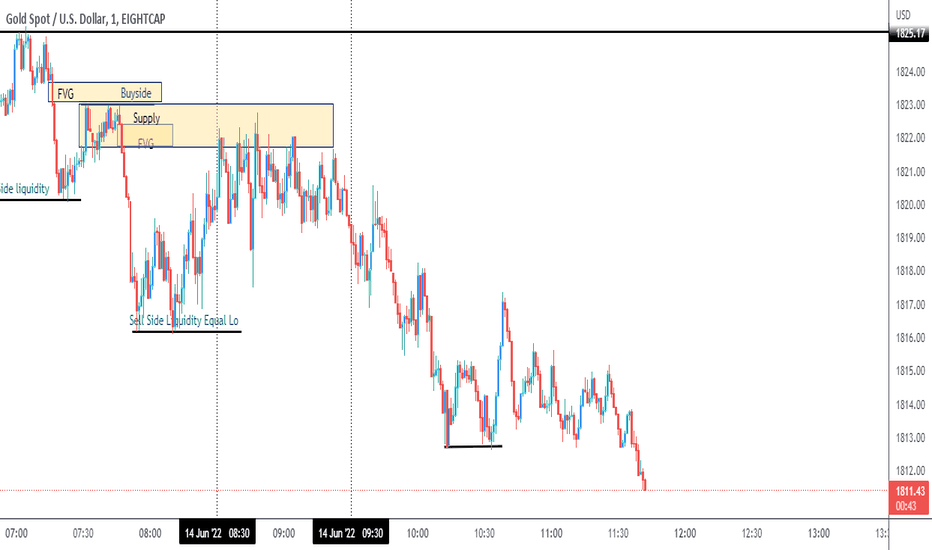Viewport: 932px width, 550px height.
Task: Click the 1813.00 price axis value
Action: click(x=911, y=437)
